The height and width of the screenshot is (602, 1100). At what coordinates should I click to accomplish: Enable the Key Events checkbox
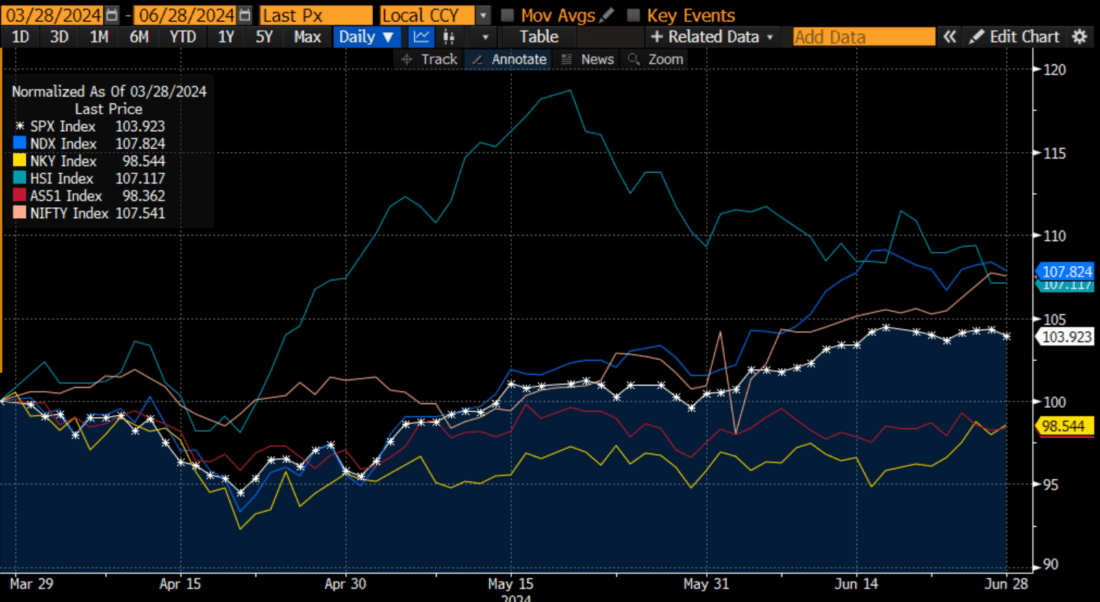point(634,14)
